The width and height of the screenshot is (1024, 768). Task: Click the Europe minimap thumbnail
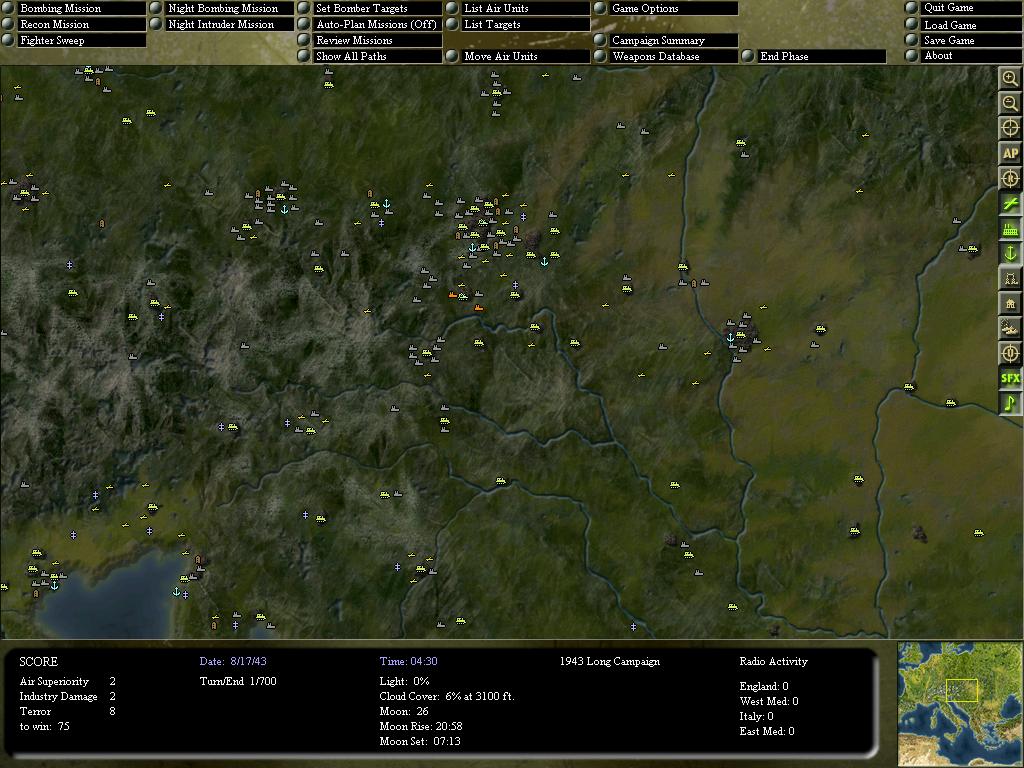coord(960,704)
